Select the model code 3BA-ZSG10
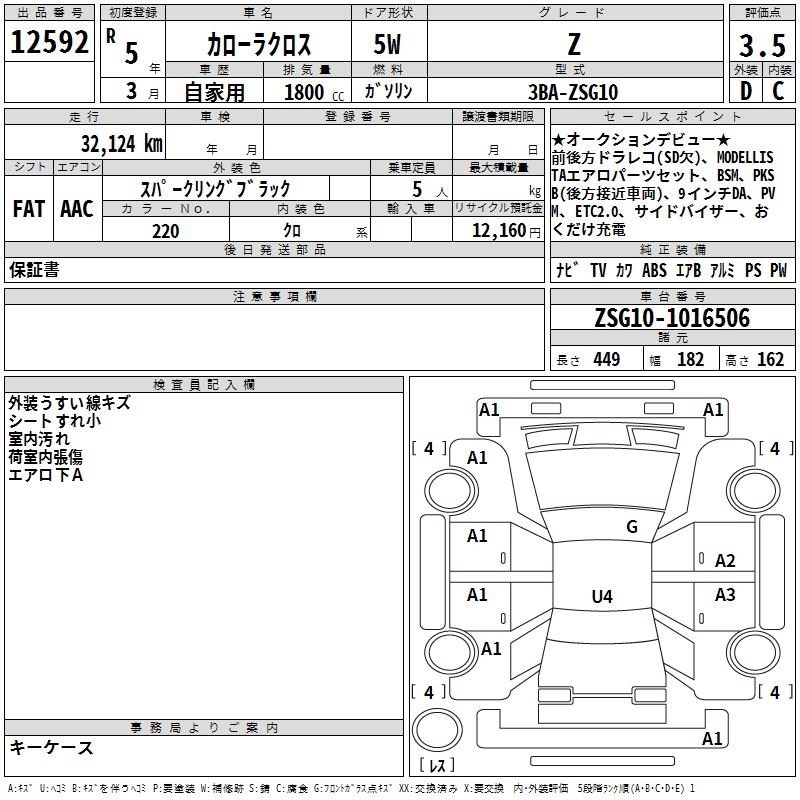The height and width of the screenshot is (800, 800). pyautogui.click(x=573, y=92)
